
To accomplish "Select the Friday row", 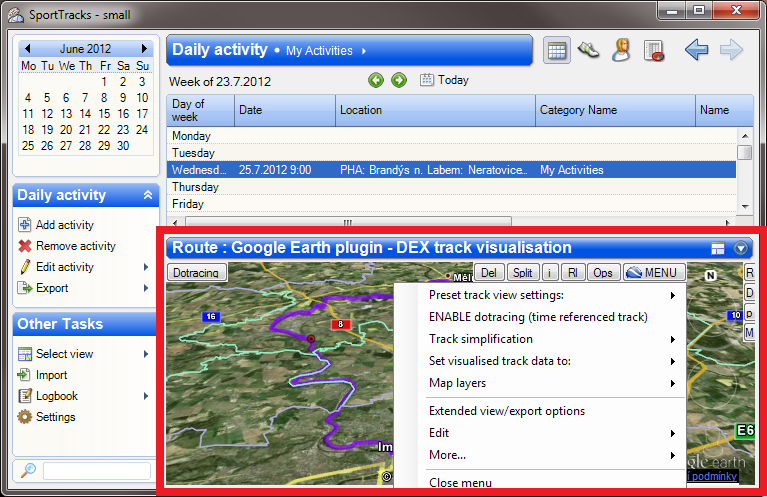I will coord(451,204).
